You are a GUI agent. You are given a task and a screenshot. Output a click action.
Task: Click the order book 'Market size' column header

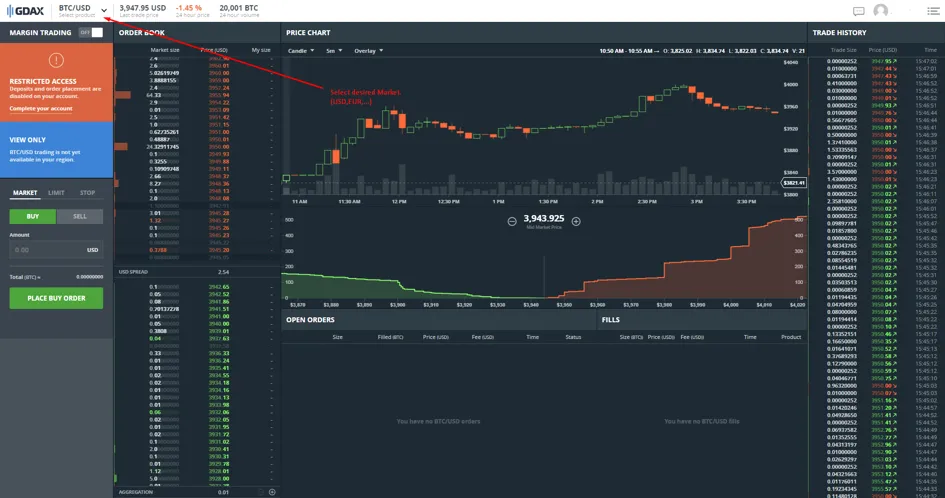click(165, 50)
